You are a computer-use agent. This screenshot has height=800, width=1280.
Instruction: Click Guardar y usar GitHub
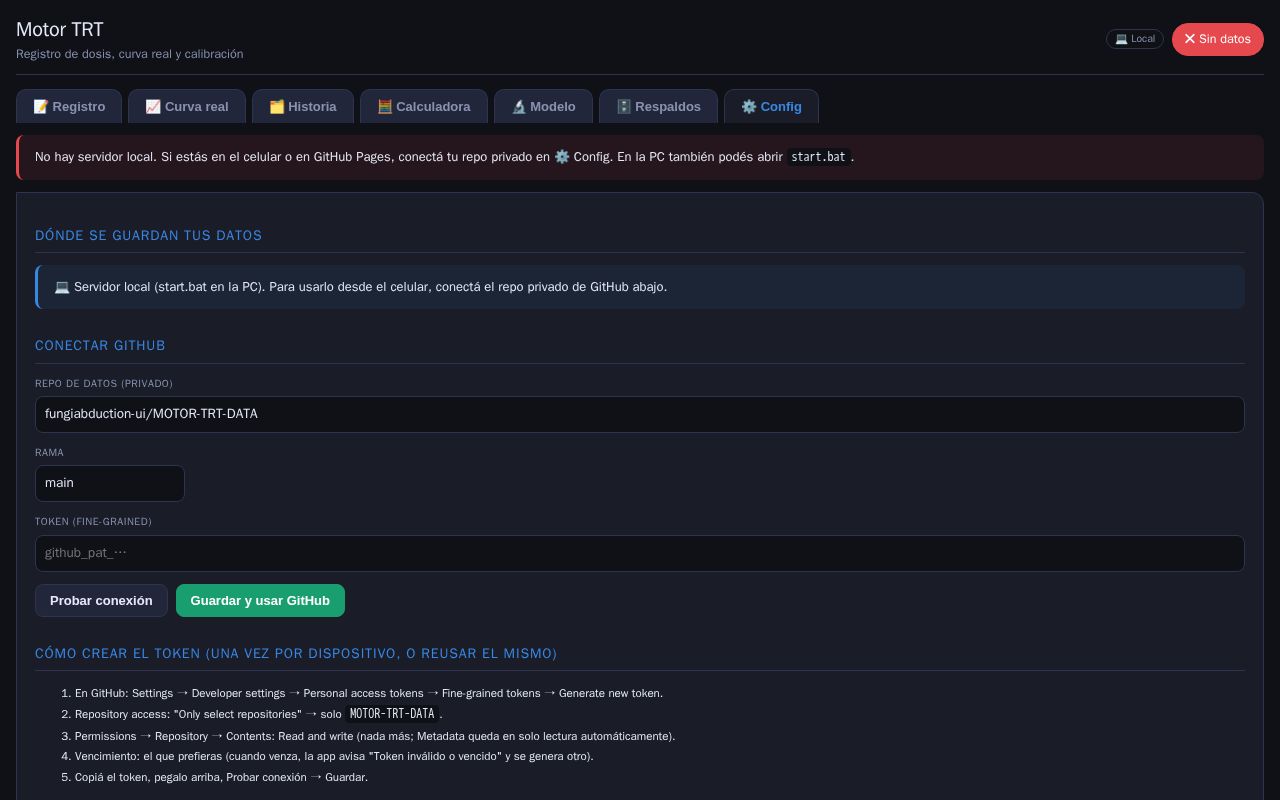(260, 601)
